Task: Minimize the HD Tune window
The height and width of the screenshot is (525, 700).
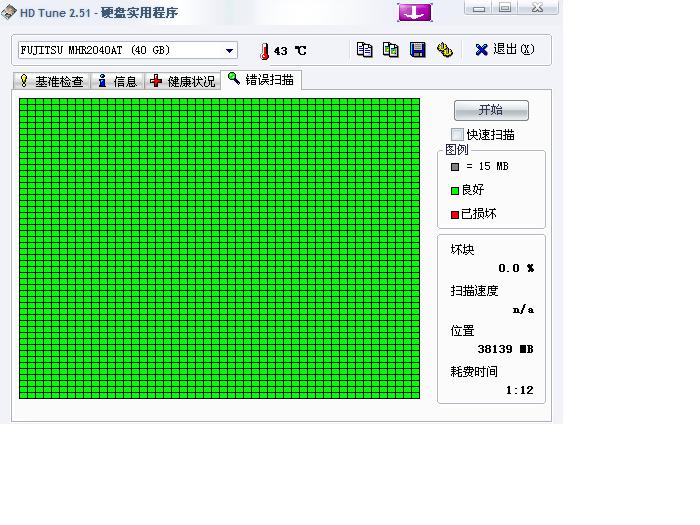Action: (x=480, y=8)
